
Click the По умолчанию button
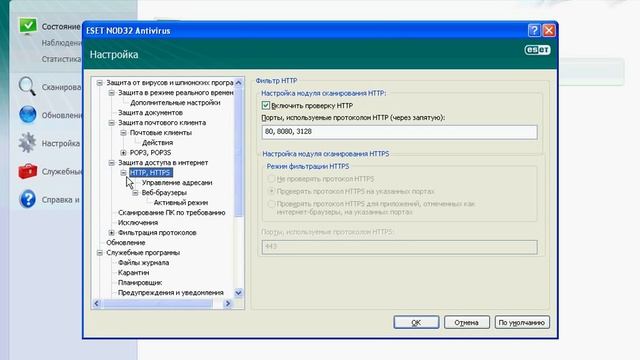coord(522,322)
